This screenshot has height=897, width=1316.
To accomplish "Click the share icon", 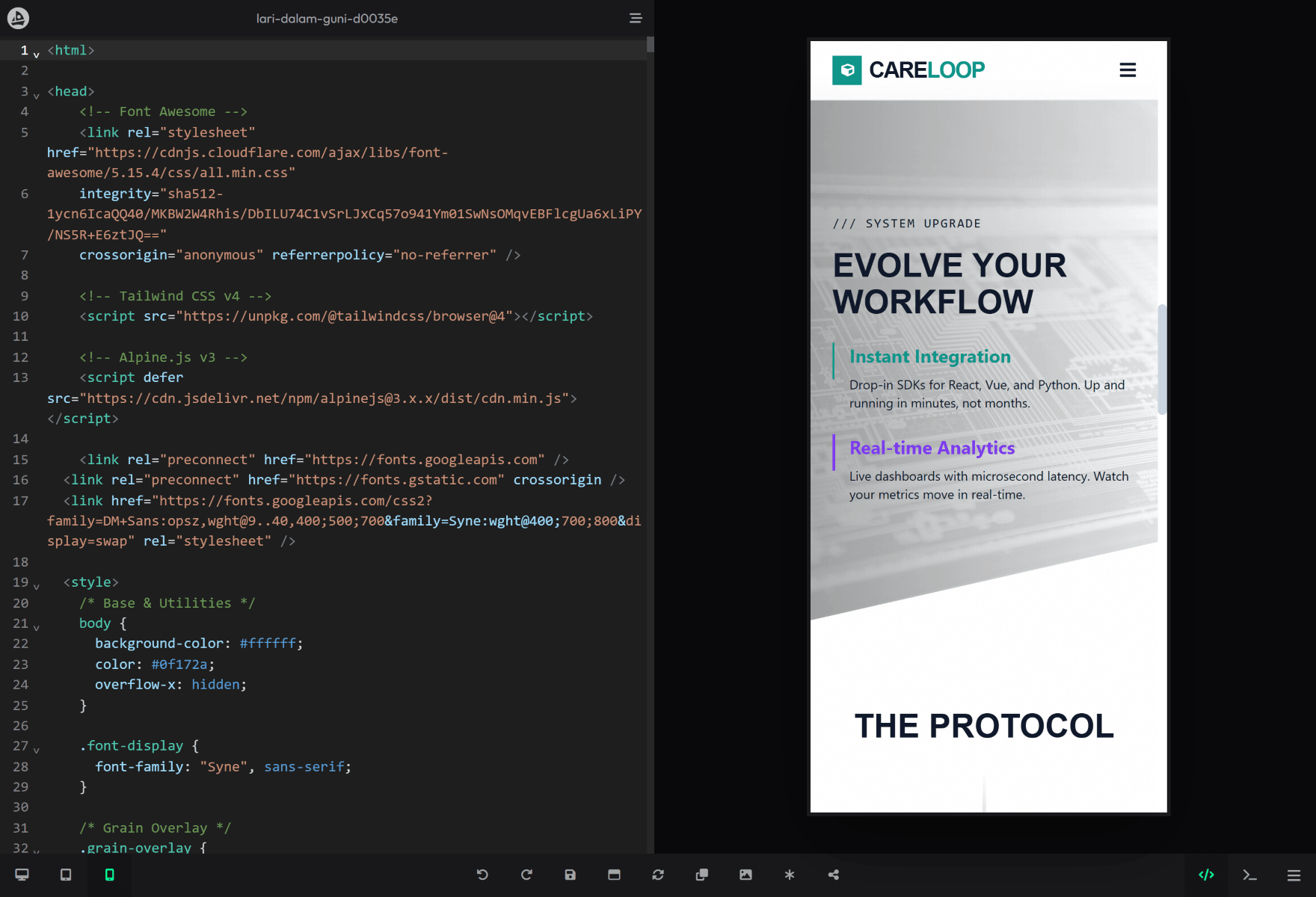I will [833, 875].
